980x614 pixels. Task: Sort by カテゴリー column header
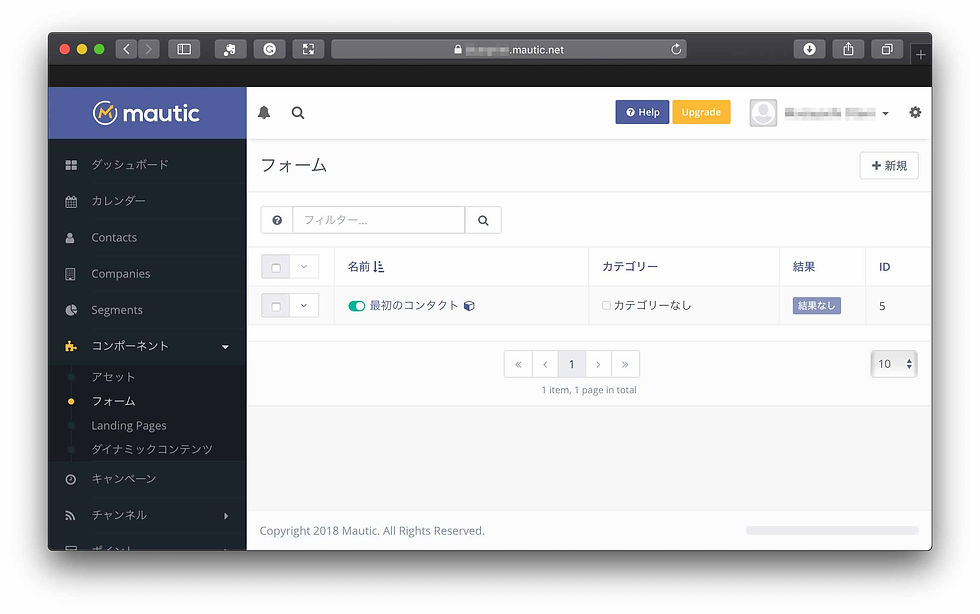(629, 267)
